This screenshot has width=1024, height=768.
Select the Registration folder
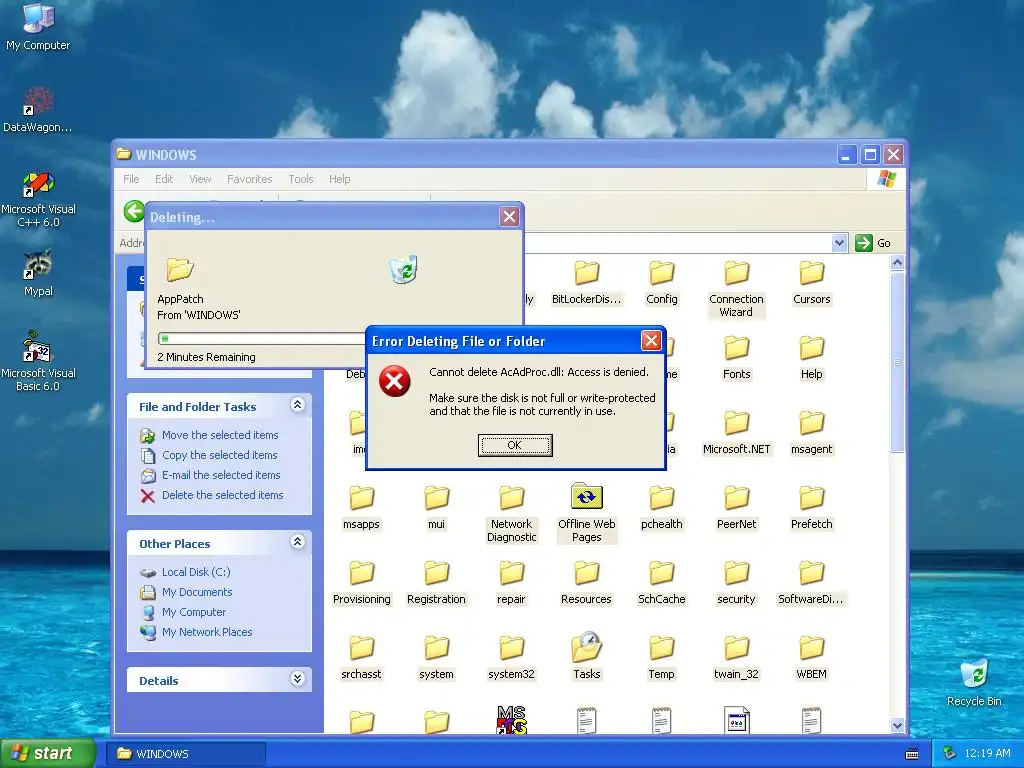[436, 583]
